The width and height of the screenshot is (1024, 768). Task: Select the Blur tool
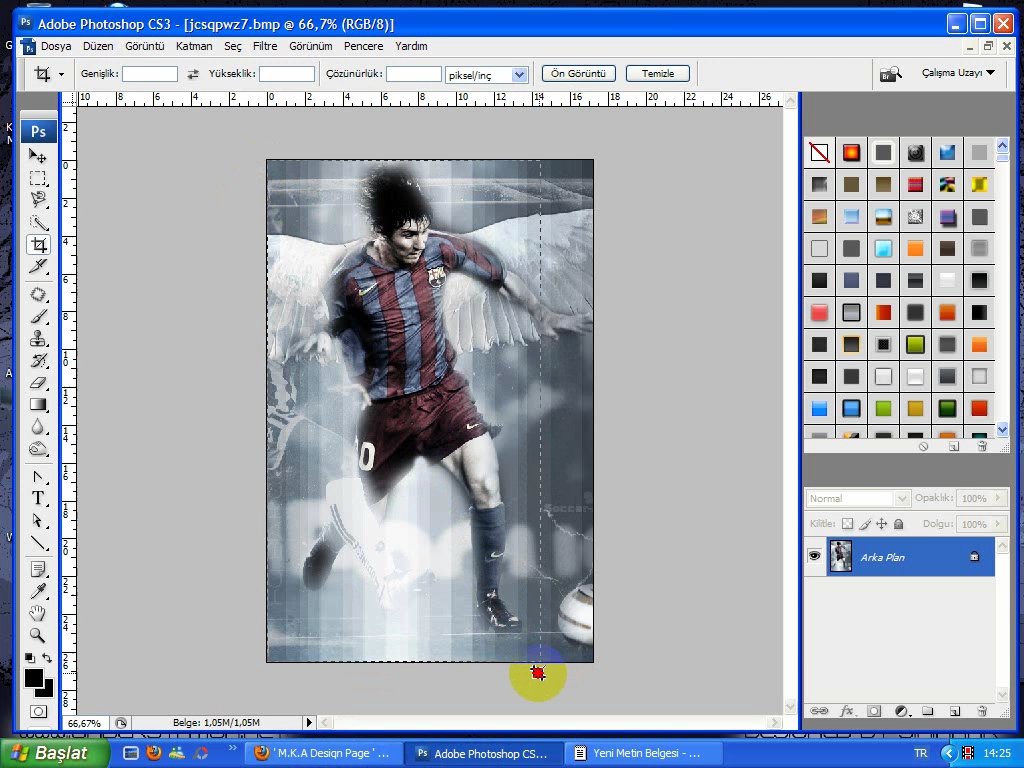click(x=38, y=427)
